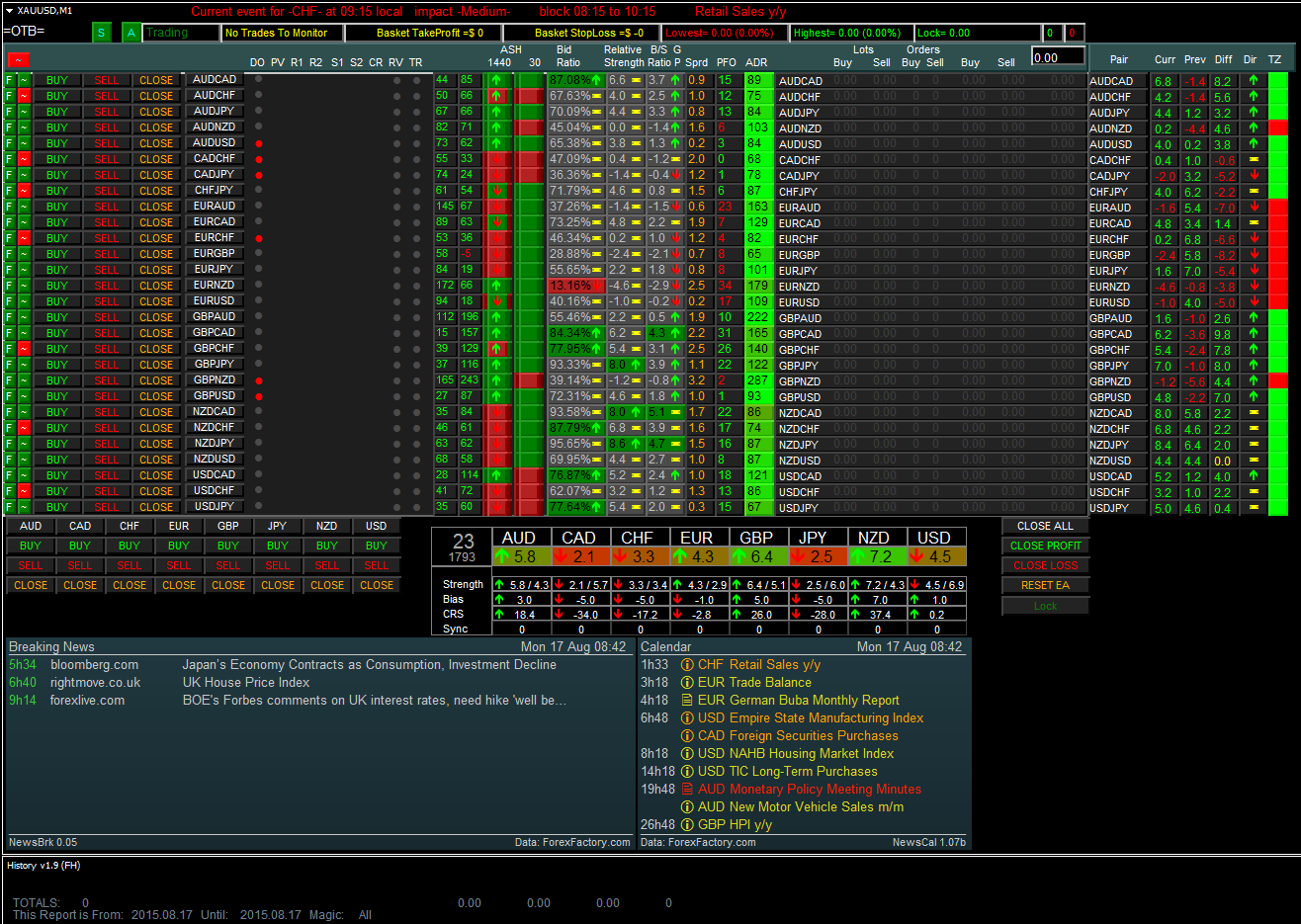Toggle the ~ button on the USDCHF row
The height and width of the screenshot is (924, 1301).
click(25, 491)
